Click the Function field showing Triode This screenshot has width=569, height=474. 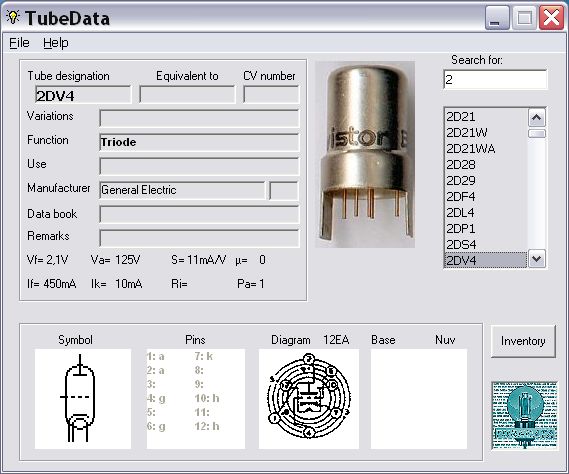tap(199, 142)
